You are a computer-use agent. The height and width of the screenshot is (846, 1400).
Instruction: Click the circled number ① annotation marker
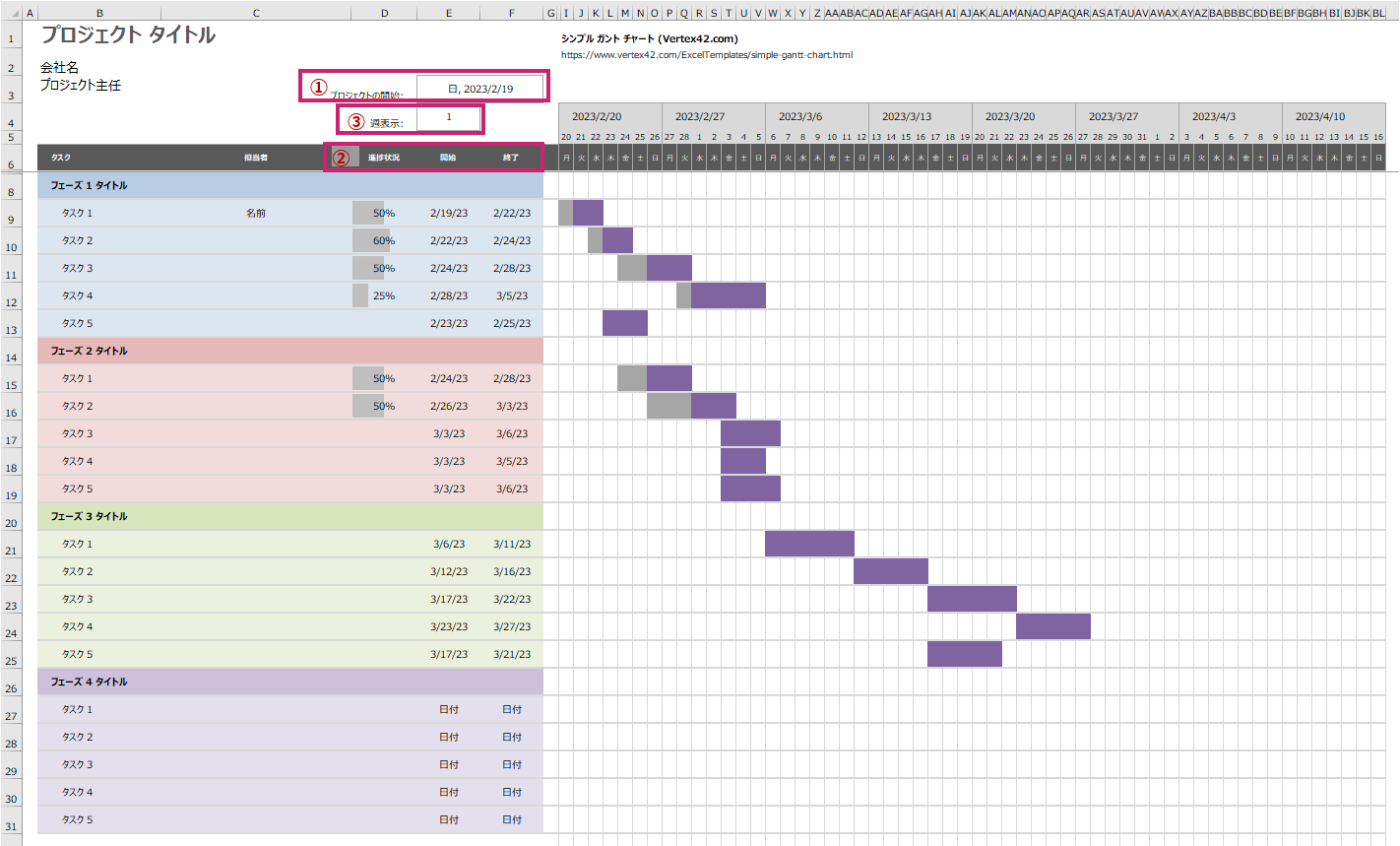(x=318, y=88)
